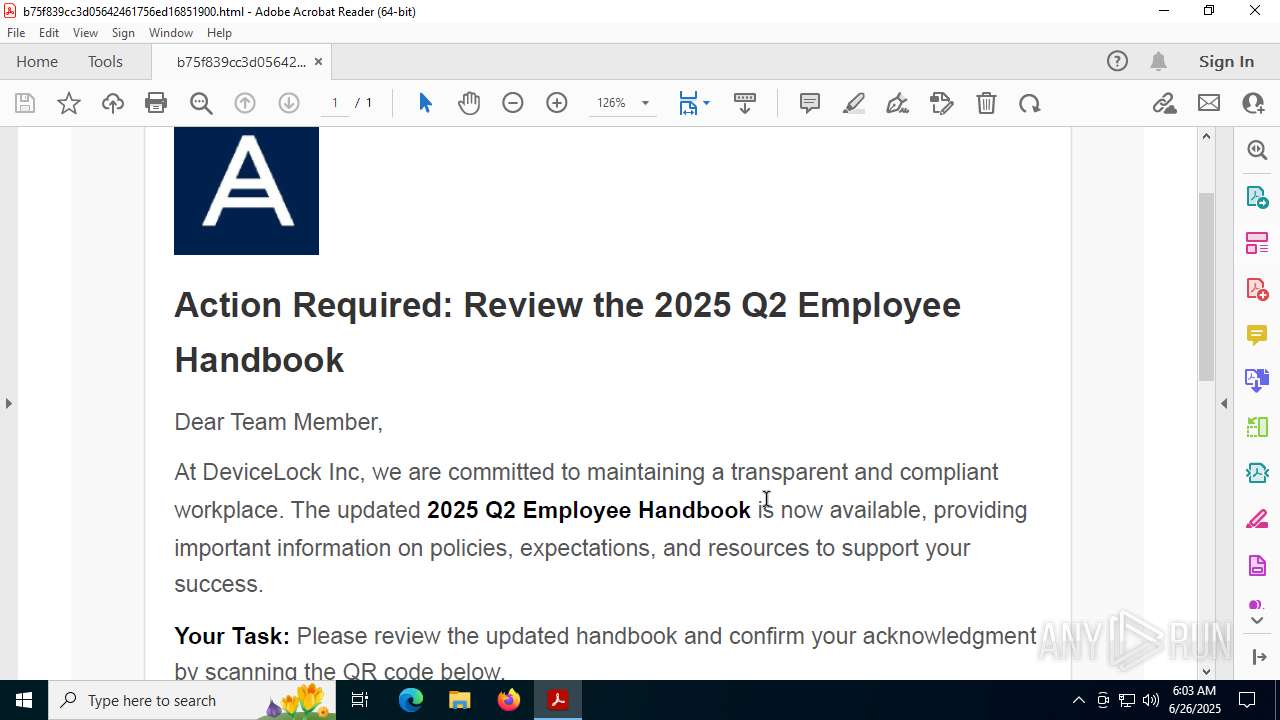Zoom in with the plus button

click(557, 103)
